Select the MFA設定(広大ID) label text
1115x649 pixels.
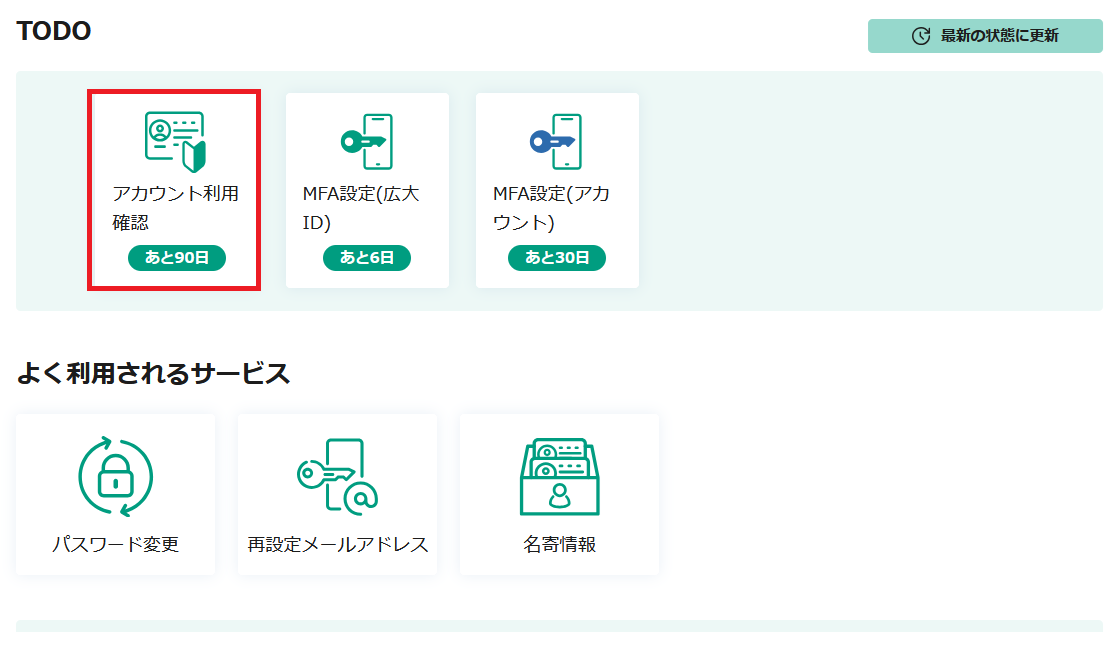coord(361,208)
